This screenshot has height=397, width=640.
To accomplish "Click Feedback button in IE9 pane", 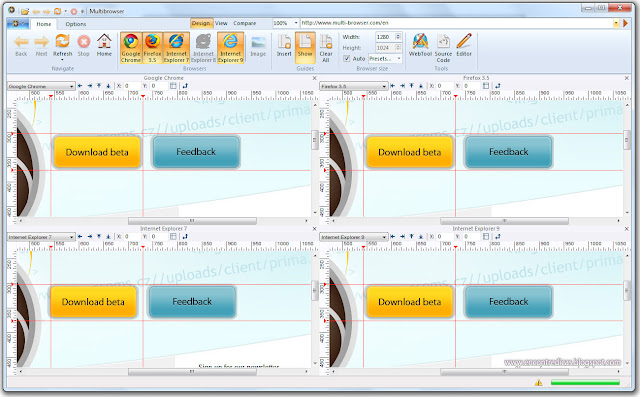I will coord(509,302).
